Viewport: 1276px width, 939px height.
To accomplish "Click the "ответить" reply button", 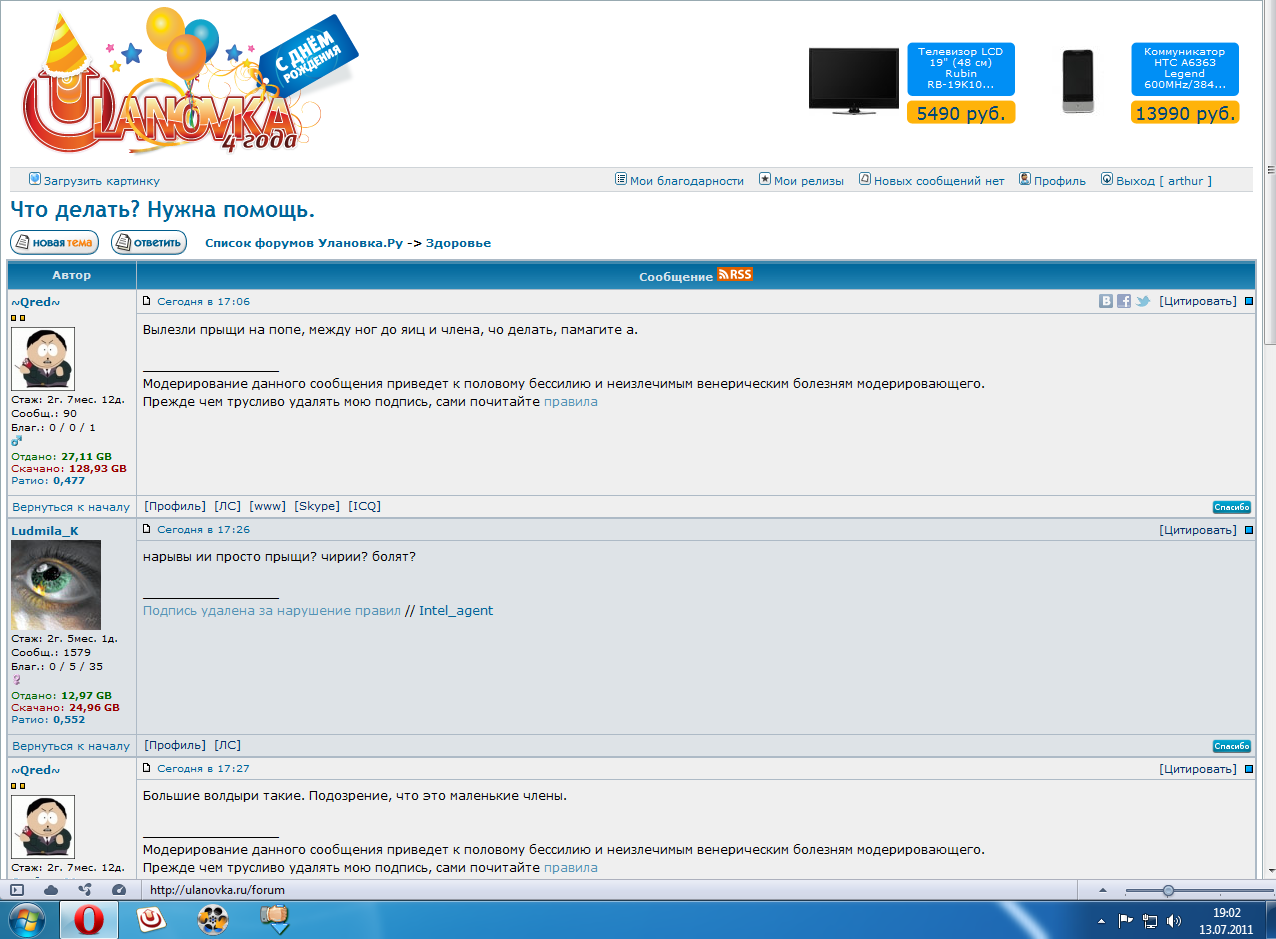I will 148,241.
